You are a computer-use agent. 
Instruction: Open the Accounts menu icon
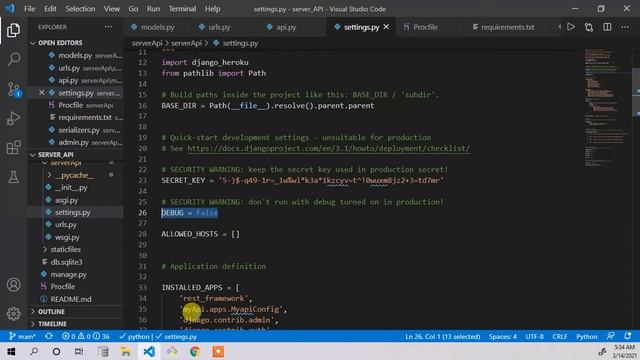(13, 284)
